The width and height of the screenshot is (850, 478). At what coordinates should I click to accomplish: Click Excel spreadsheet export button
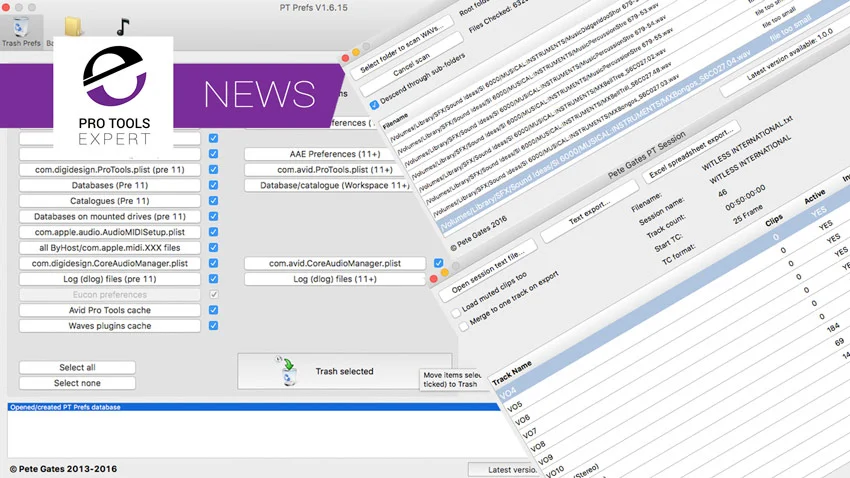[x=691, y=154]
